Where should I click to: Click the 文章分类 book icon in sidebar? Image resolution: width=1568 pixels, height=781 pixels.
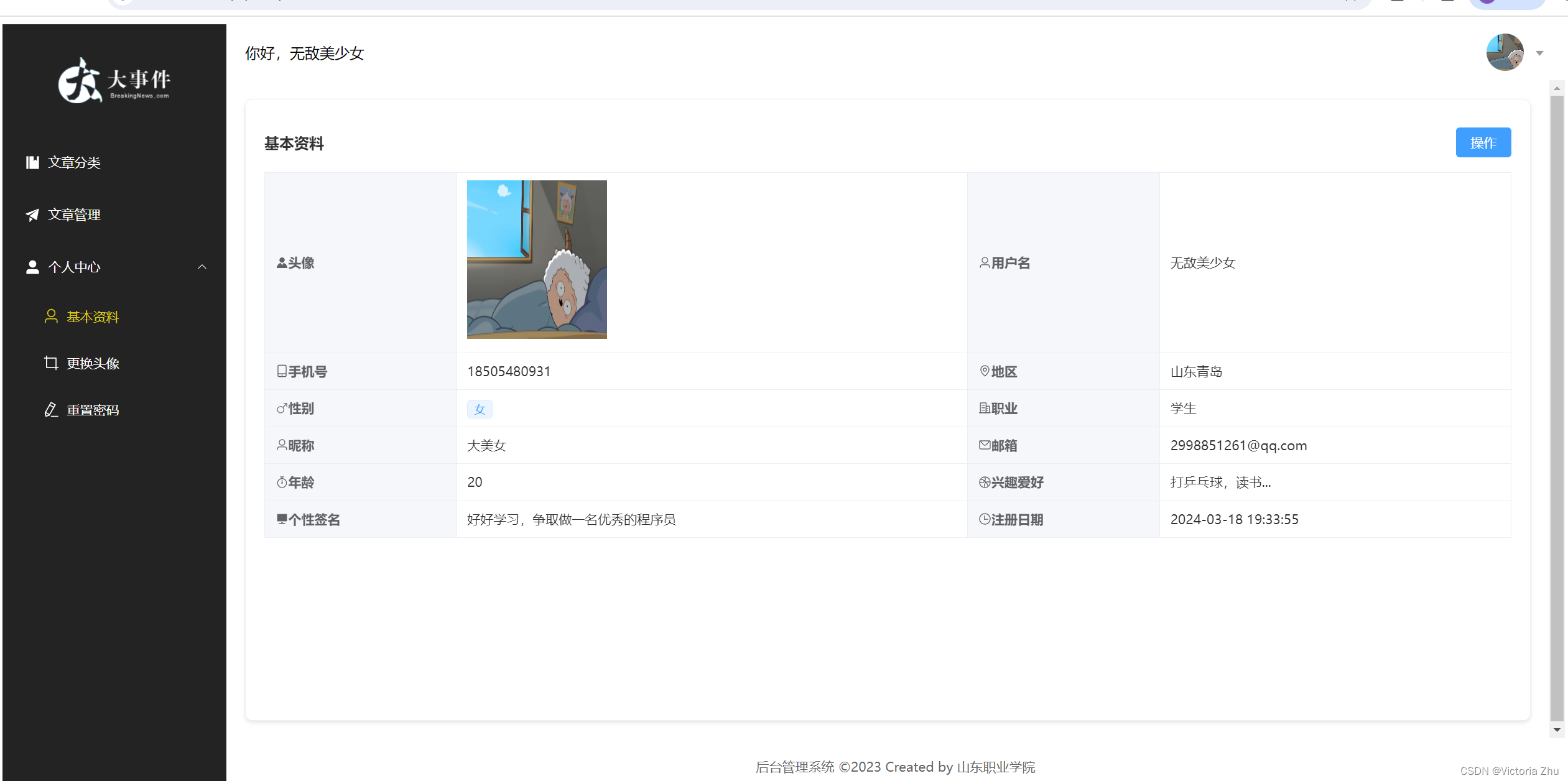click(32, 162)
